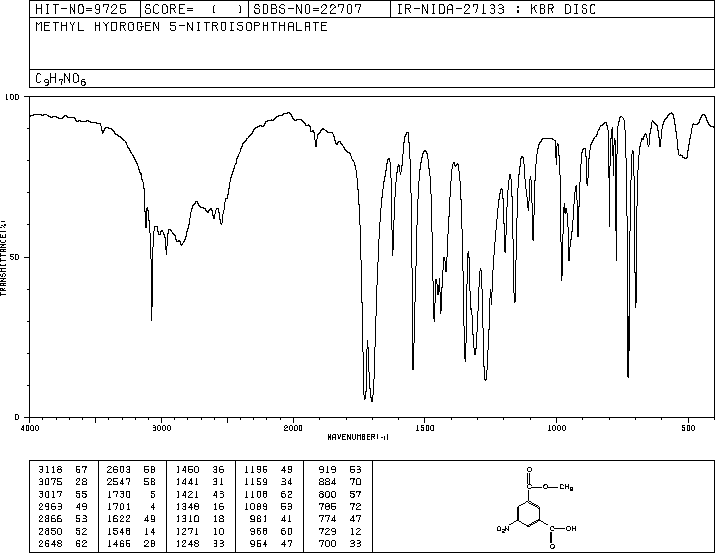The height and width of the screenshot is (553, 715).
Task: Click the 100 y-axis tick label
Action: (x=12, y=97)
